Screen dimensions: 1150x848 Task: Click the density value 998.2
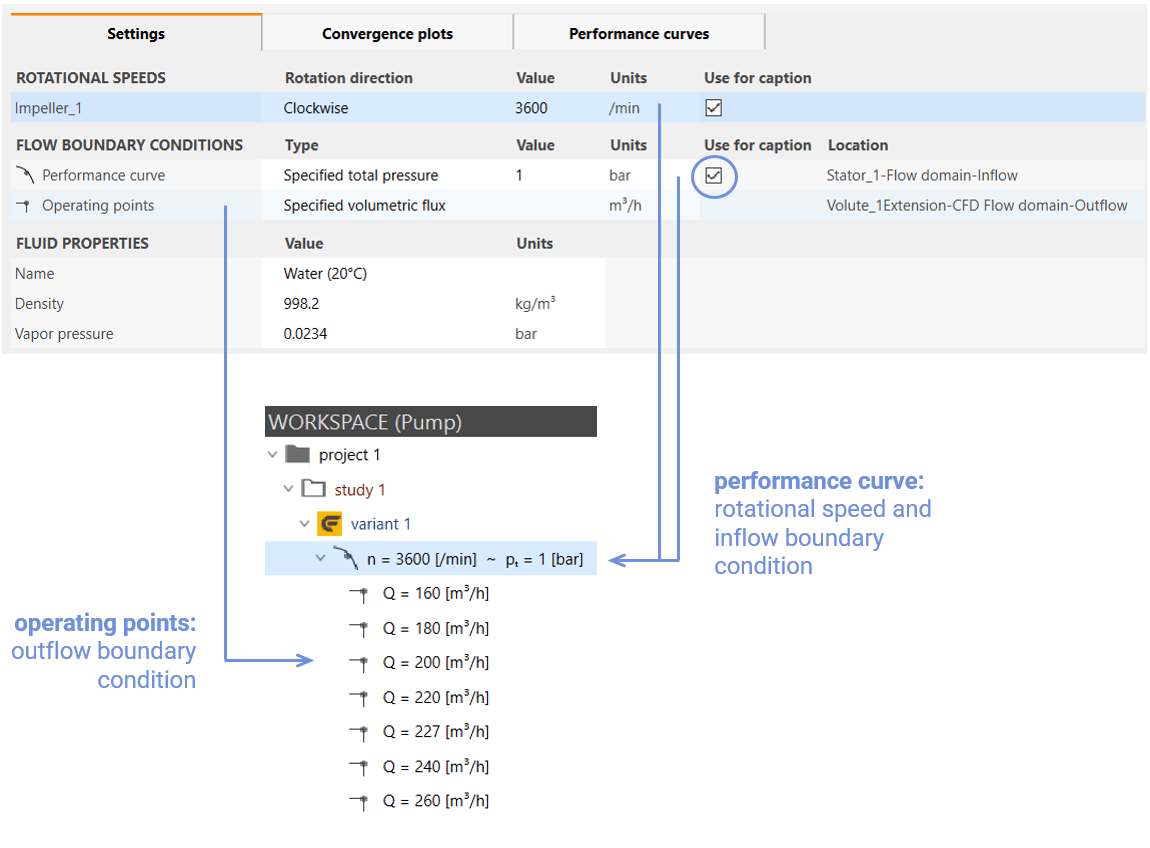pos(301,304)
